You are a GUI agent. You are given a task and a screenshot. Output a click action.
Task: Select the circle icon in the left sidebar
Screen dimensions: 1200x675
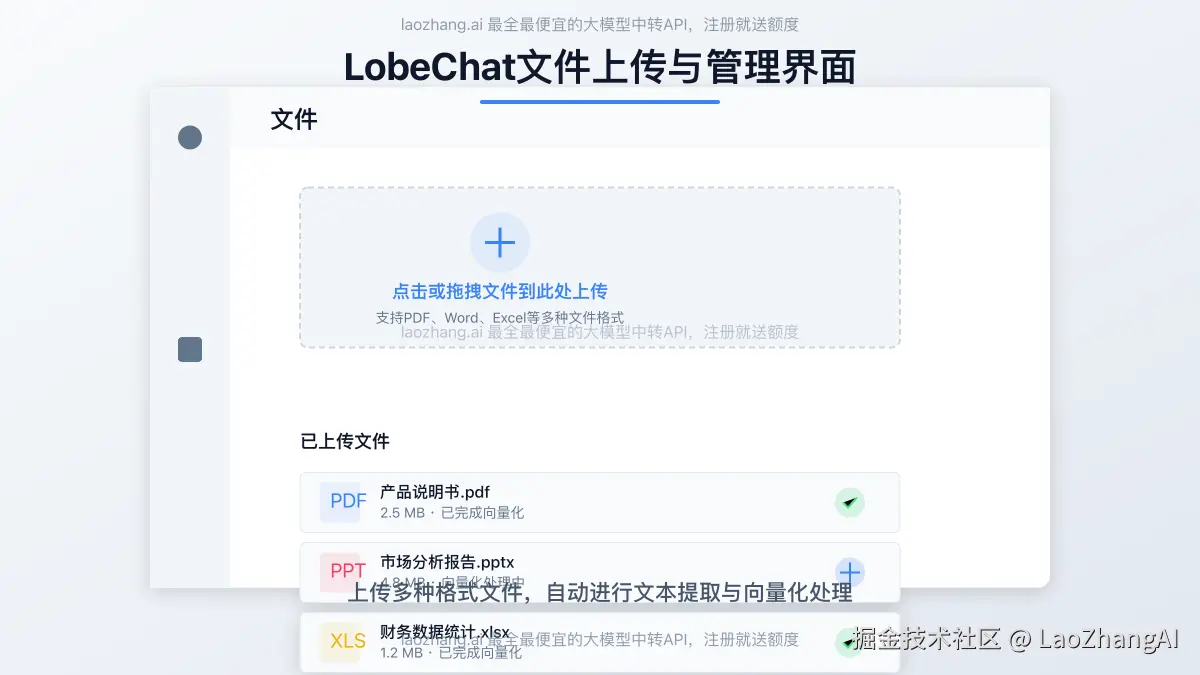190,137
